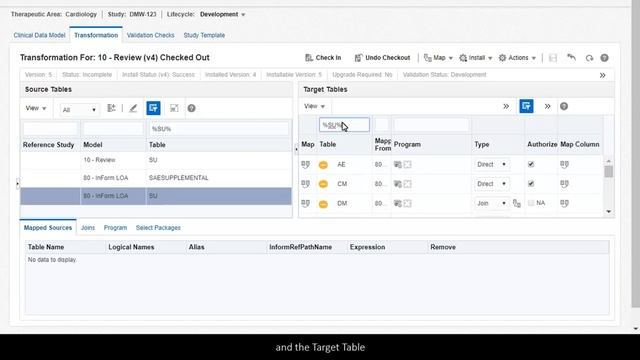Toggle Source Tables query-by-example filter icon

(x=153, y=108)
